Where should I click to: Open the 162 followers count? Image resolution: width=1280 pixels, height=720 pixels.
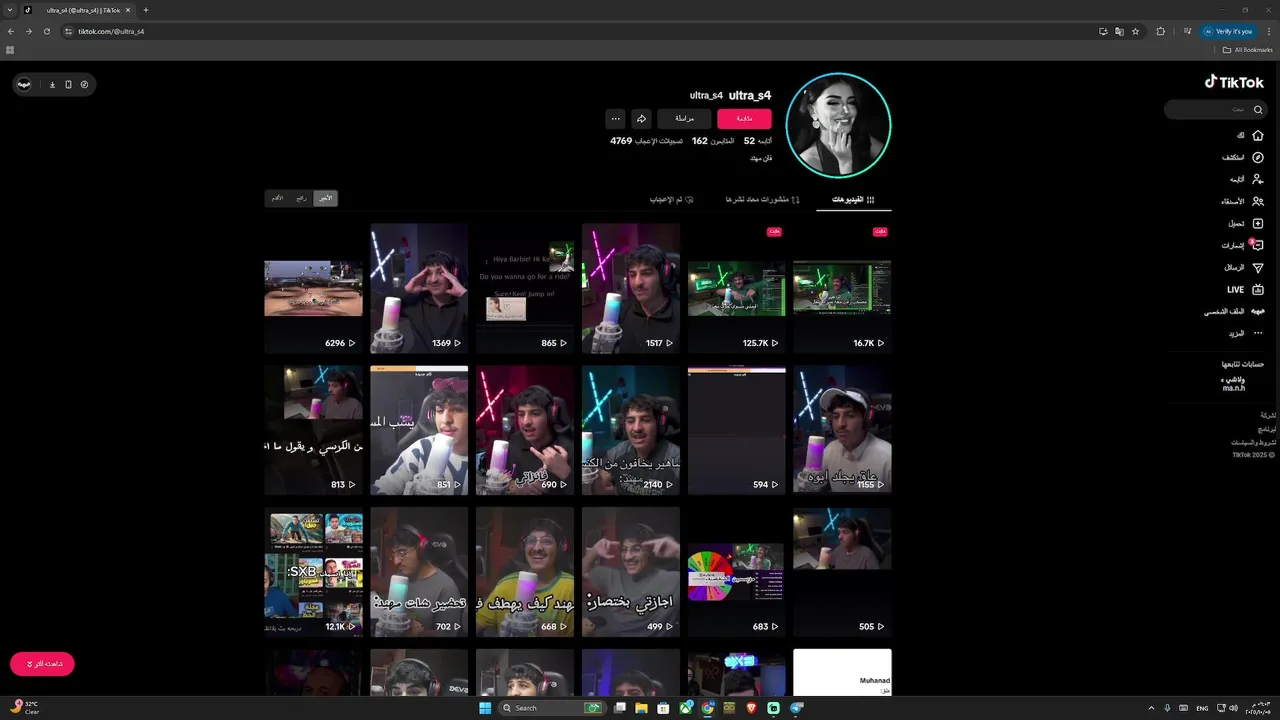pos(713,141)
